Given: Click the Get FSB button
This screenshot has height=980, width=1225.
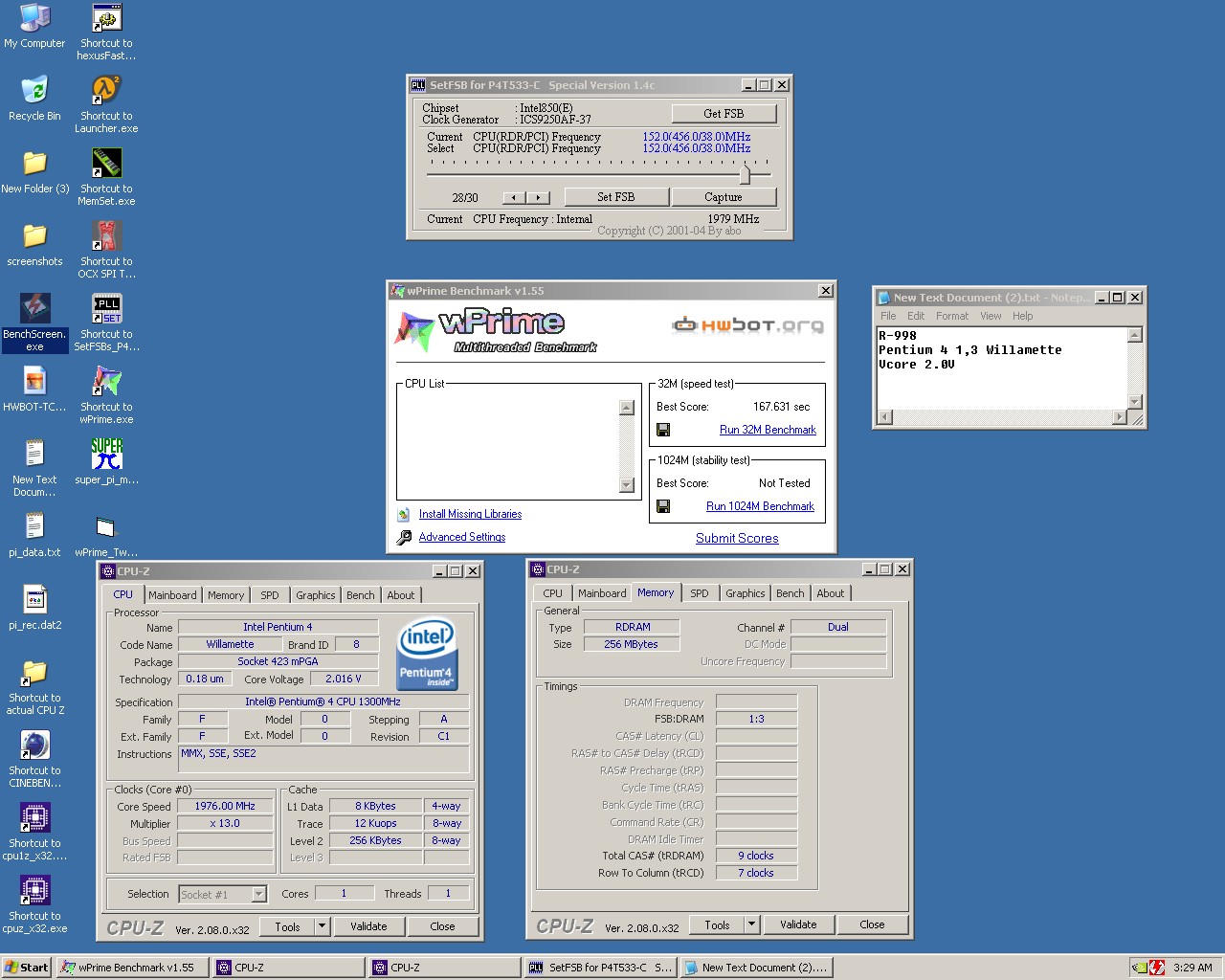Looking at the screenshot, I should click(724, 113).
